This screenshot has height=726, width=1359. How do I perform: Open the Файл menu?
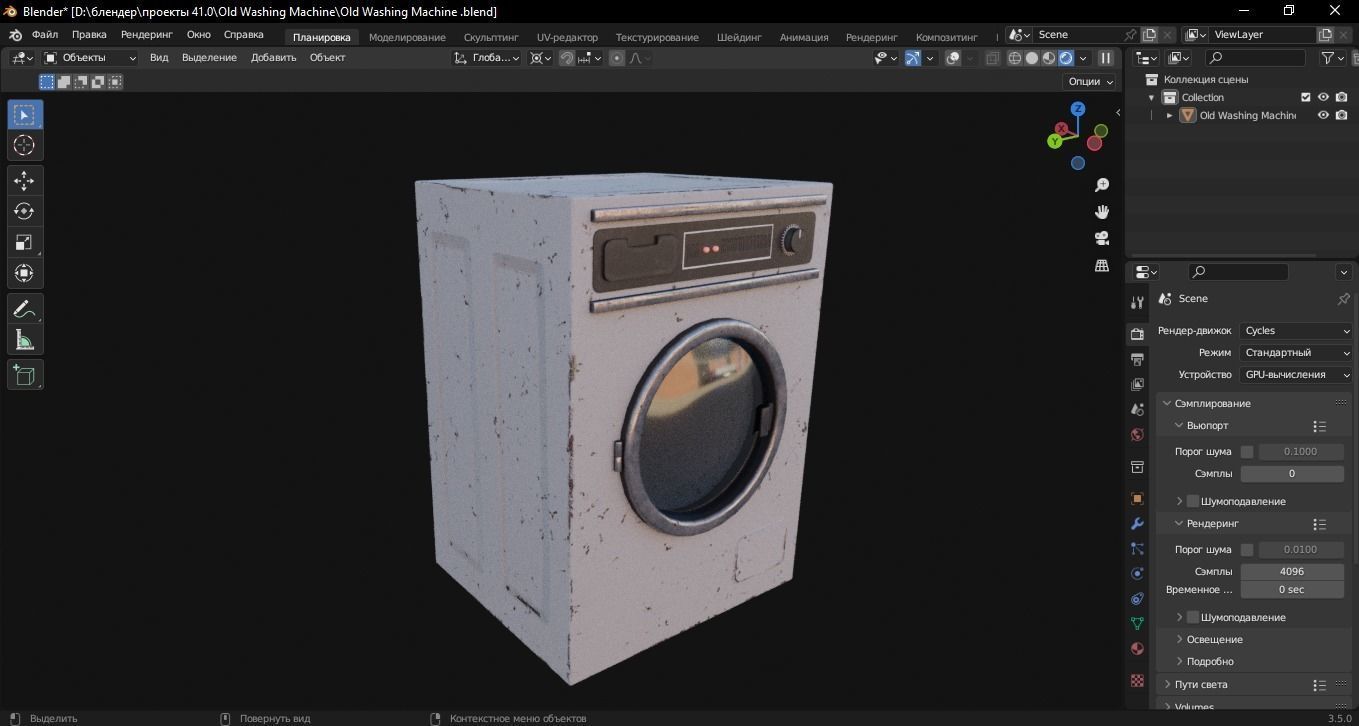click(45, 34)
